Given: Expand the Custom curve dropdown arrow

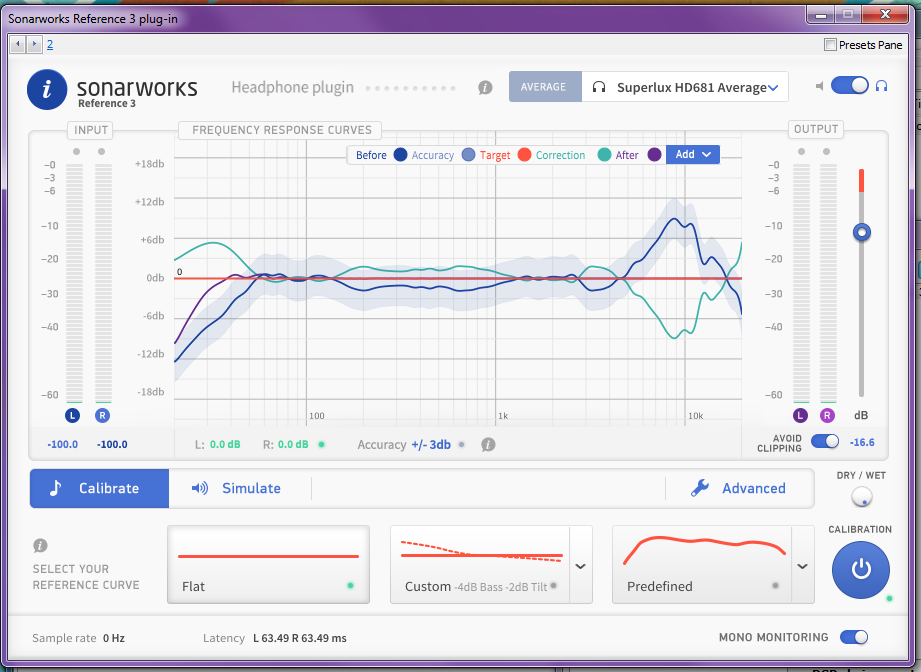Looking at the screenshot, I should point(580,566).
